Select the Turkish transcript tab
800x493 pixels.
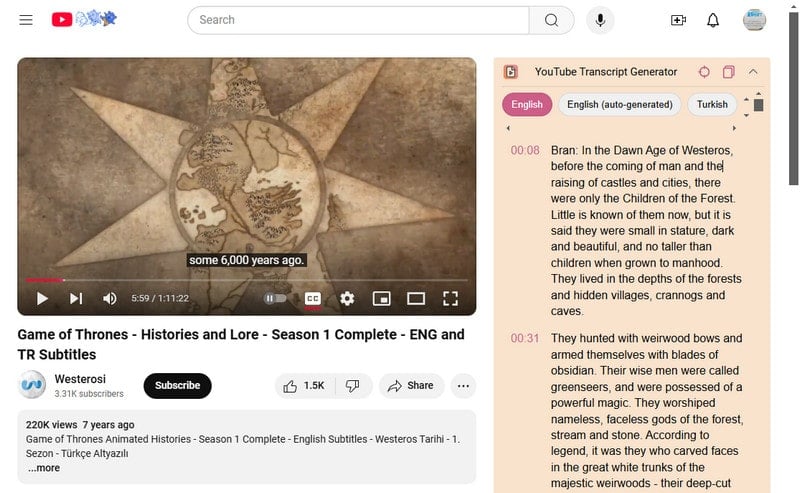click(x=712, y=105)
